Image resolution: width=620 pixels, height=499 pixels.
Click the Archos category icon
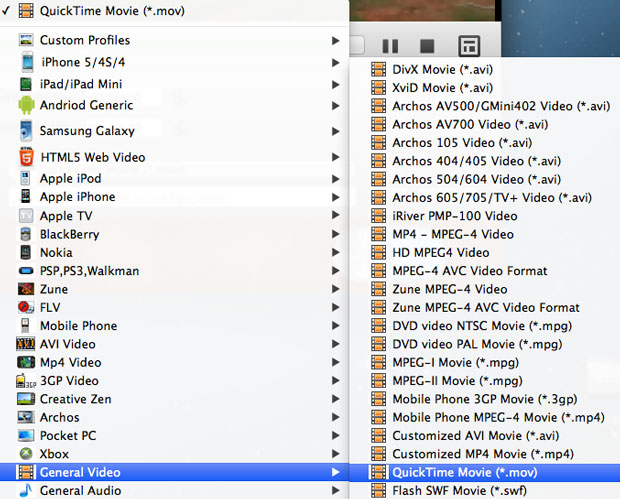point(26,417)
